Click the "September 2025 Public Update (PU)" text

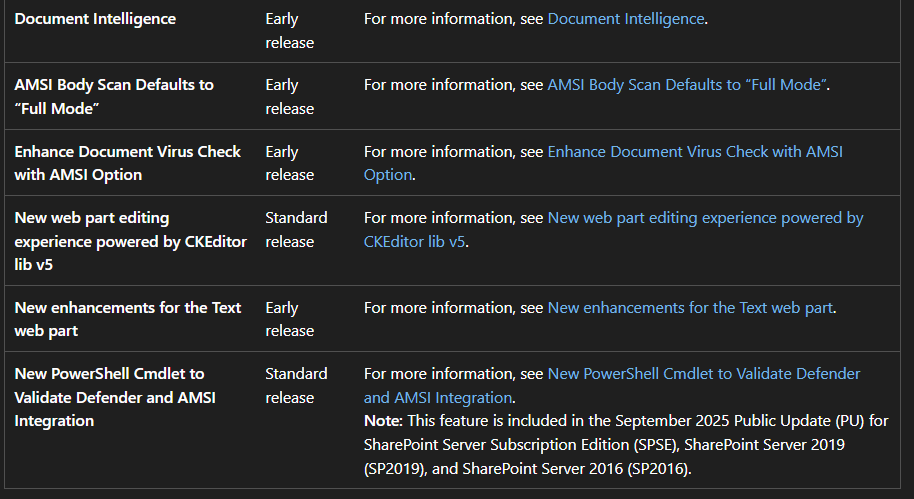740,421
